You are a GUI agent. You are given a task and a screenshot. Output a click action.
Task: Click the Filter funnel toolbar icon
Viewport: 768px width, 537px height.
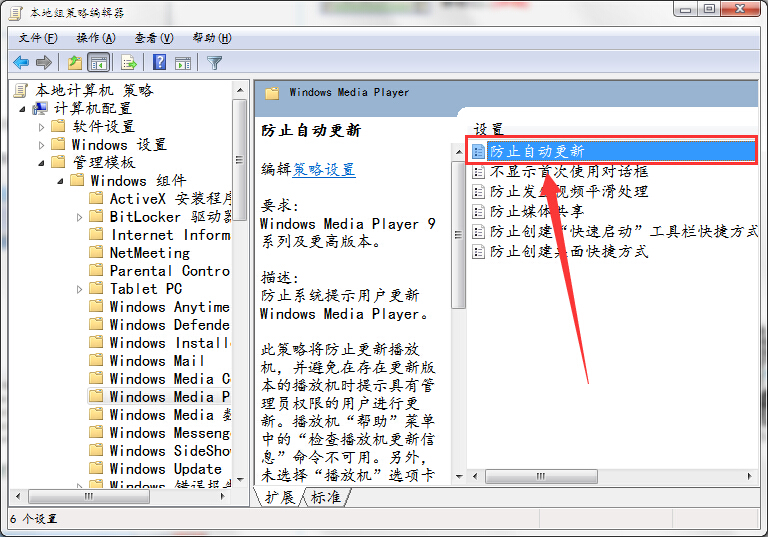[214, 62]
